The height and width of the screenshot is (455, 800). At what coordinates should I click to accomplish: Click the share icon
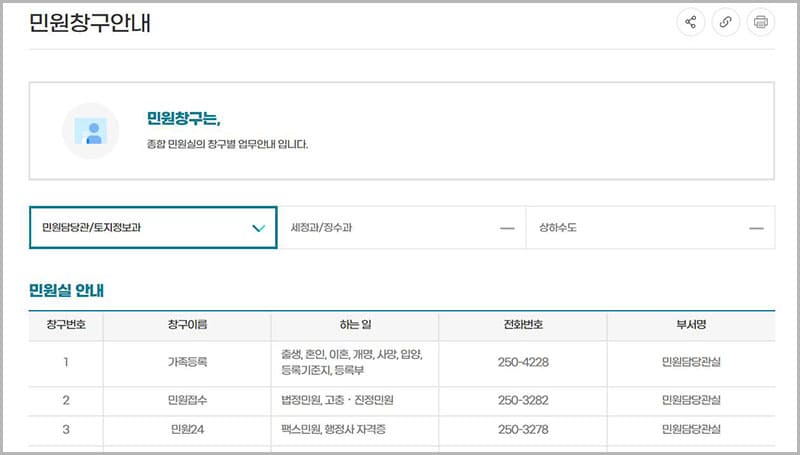point(690,22)
